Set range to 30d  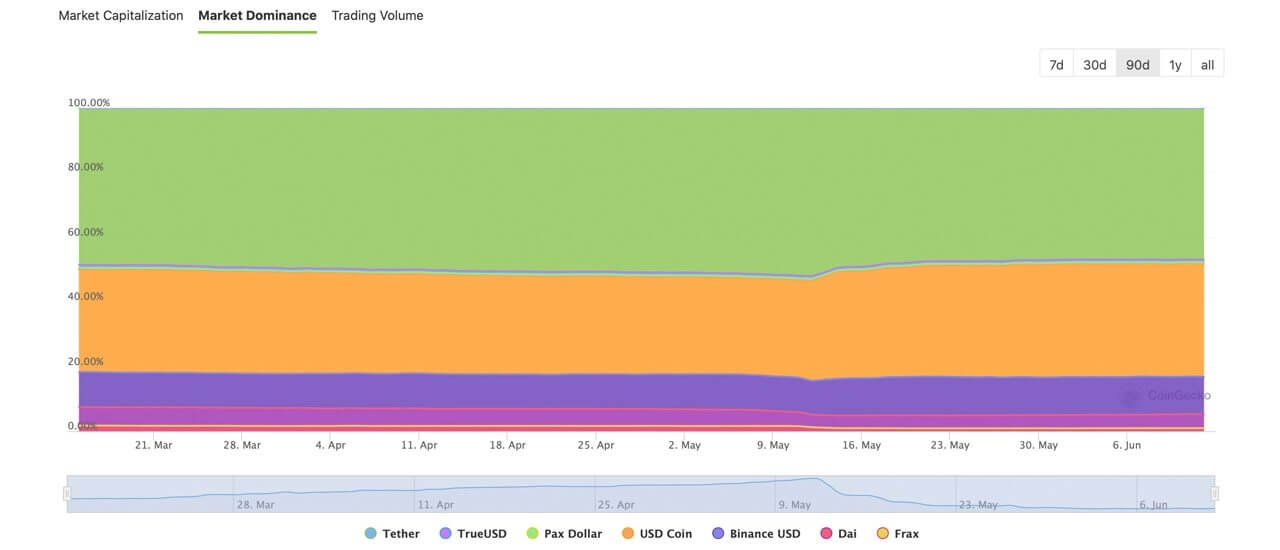coord(1094,64)
